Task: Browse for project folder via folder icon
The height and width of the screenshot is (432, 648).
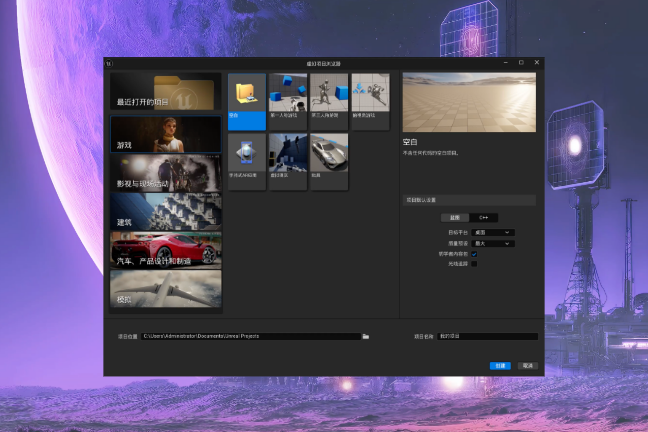Action: 366,337
